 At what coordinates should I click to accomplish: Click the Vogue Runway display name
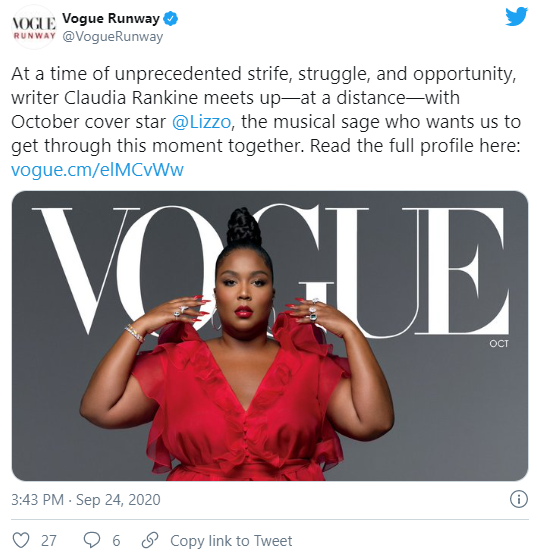point(111,18)
